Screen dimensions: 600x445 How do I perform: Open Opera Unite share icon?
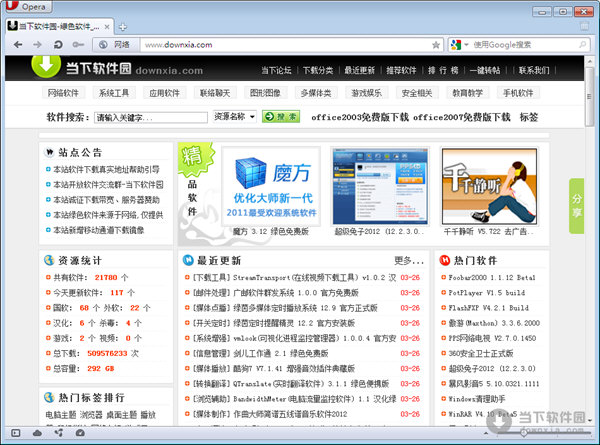coord(59,433)
